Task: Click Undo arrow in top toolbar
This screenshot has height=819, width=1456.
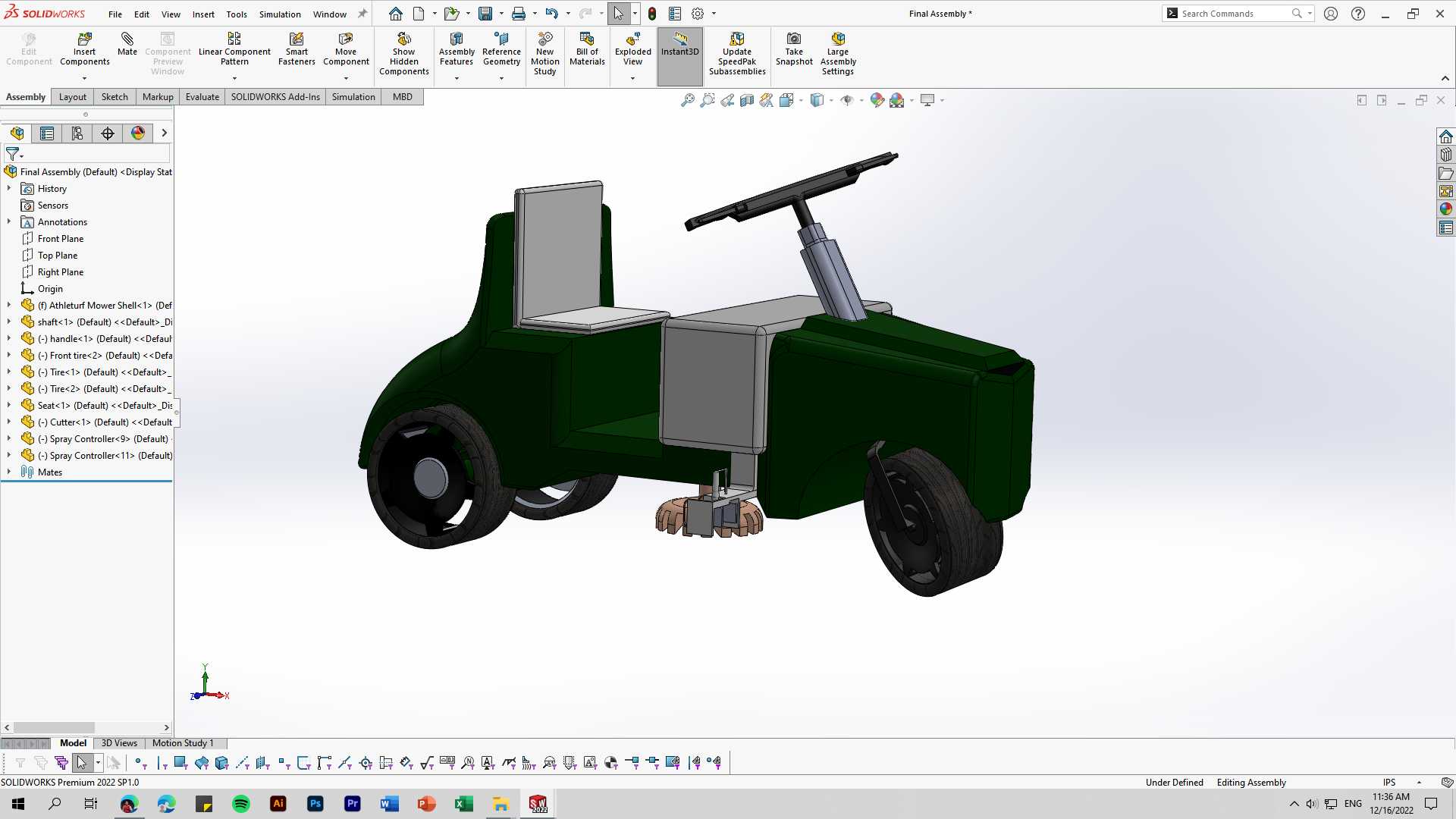Action: (551, 14)
